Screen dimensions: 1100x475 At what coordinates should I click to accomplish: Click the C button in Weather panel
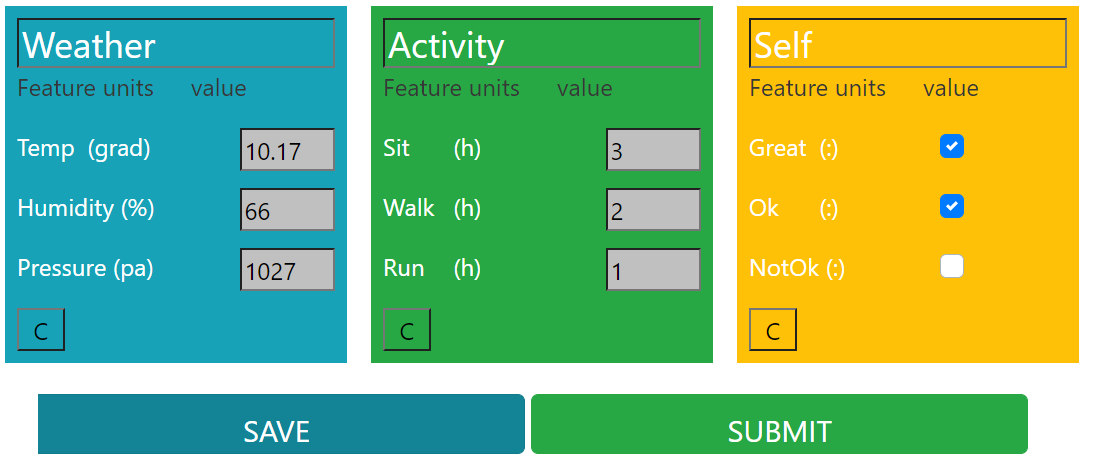[41, 329]
